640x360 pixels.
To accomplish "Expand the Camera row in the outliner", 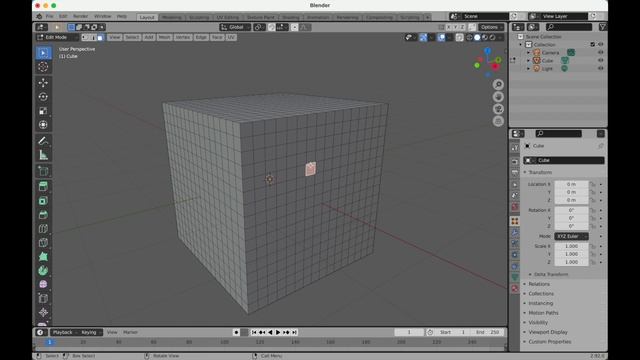I will [x=529, y=53].
